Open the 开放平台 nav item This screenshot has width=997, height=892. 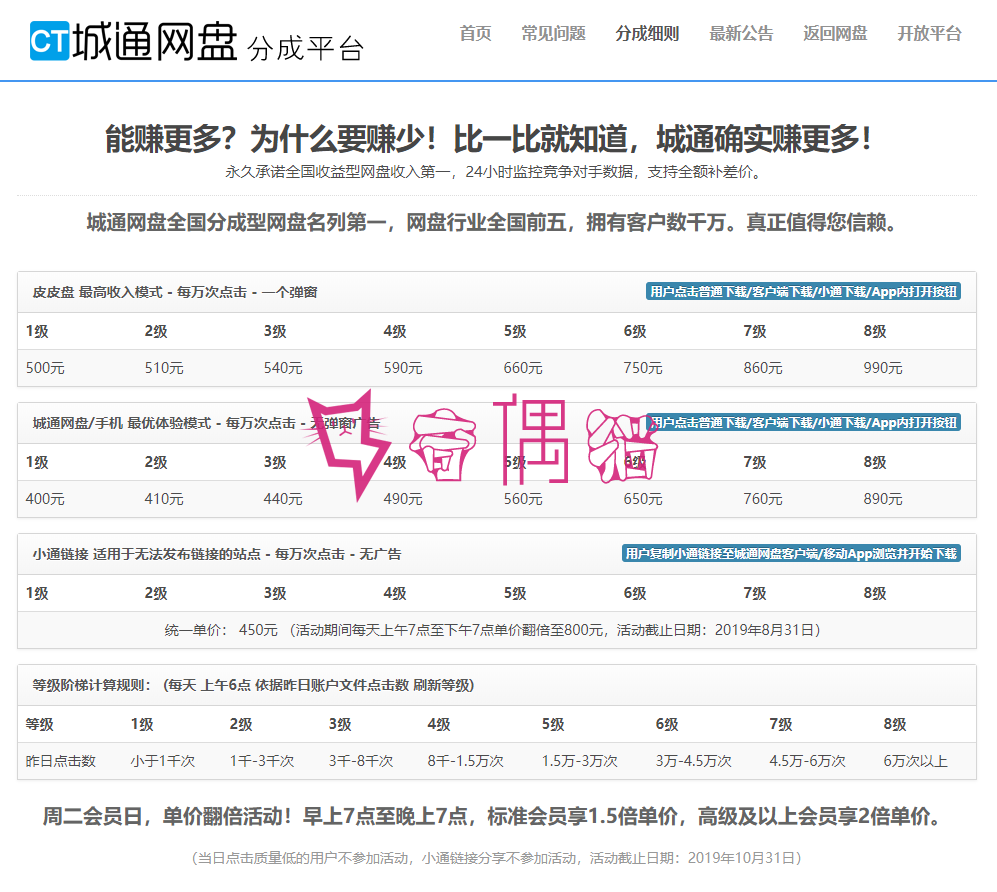pos(929,33)
